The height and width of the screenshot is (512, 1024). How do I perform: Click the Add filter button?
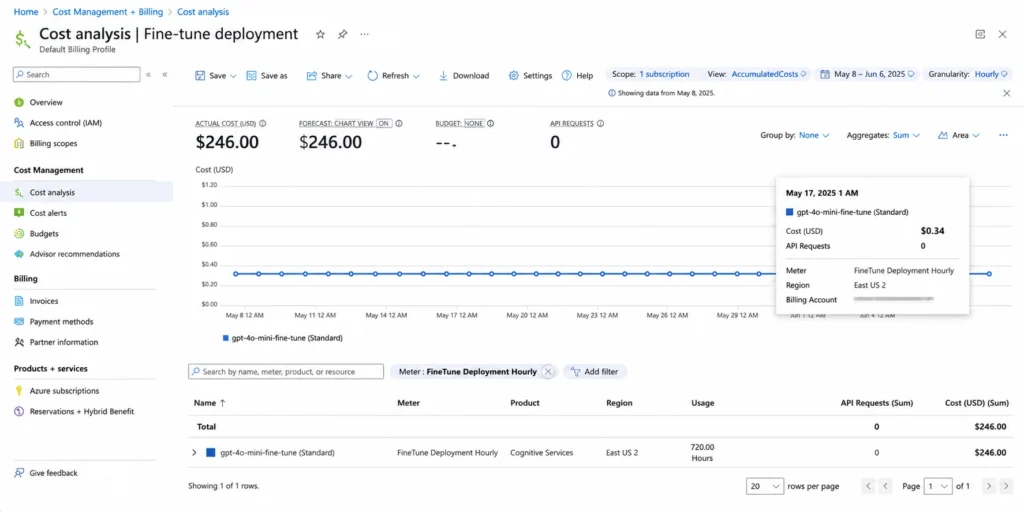(595, 372)
